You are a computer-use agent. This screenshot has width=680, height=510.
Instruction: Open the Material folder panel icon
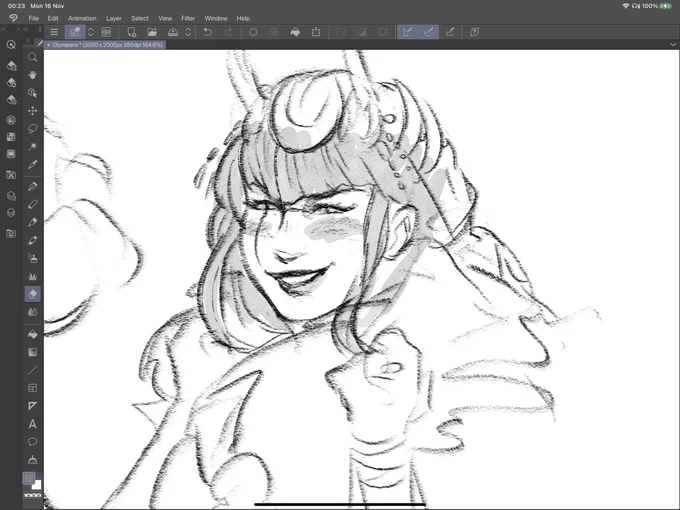point(11,234)
